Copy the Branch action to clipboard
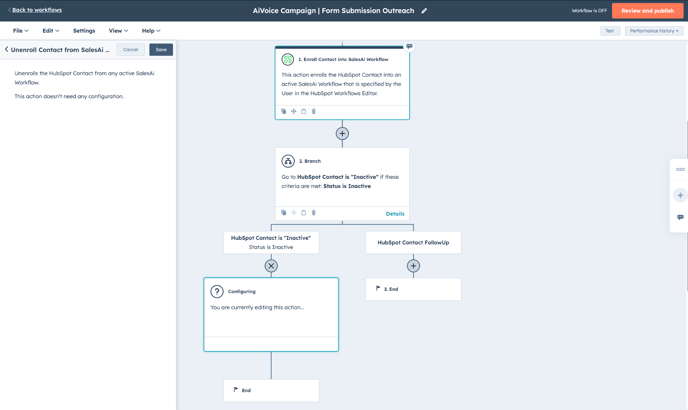 point(304,213)
